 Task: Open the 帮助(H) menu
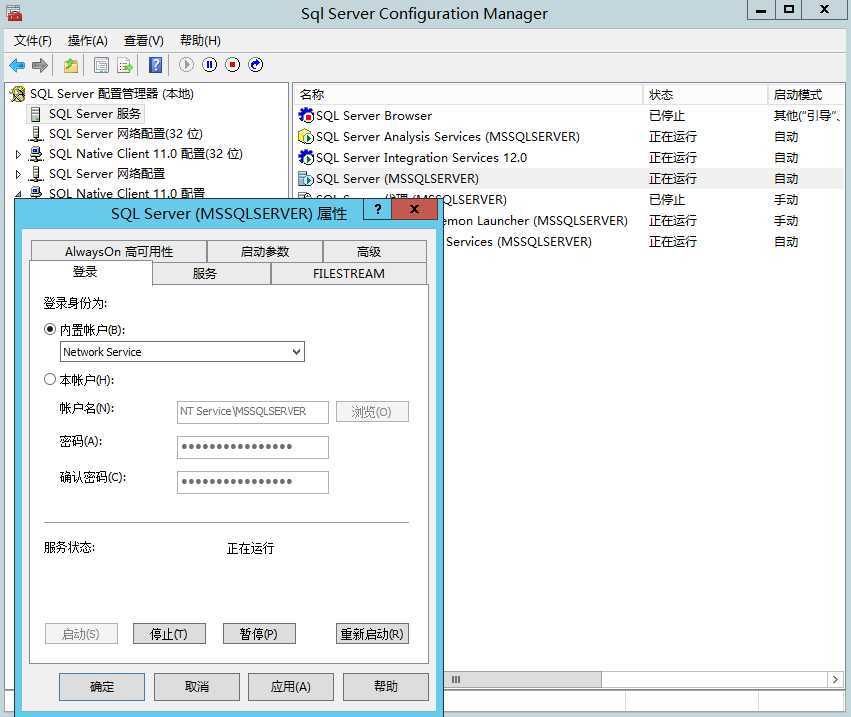tap(200, 41)
